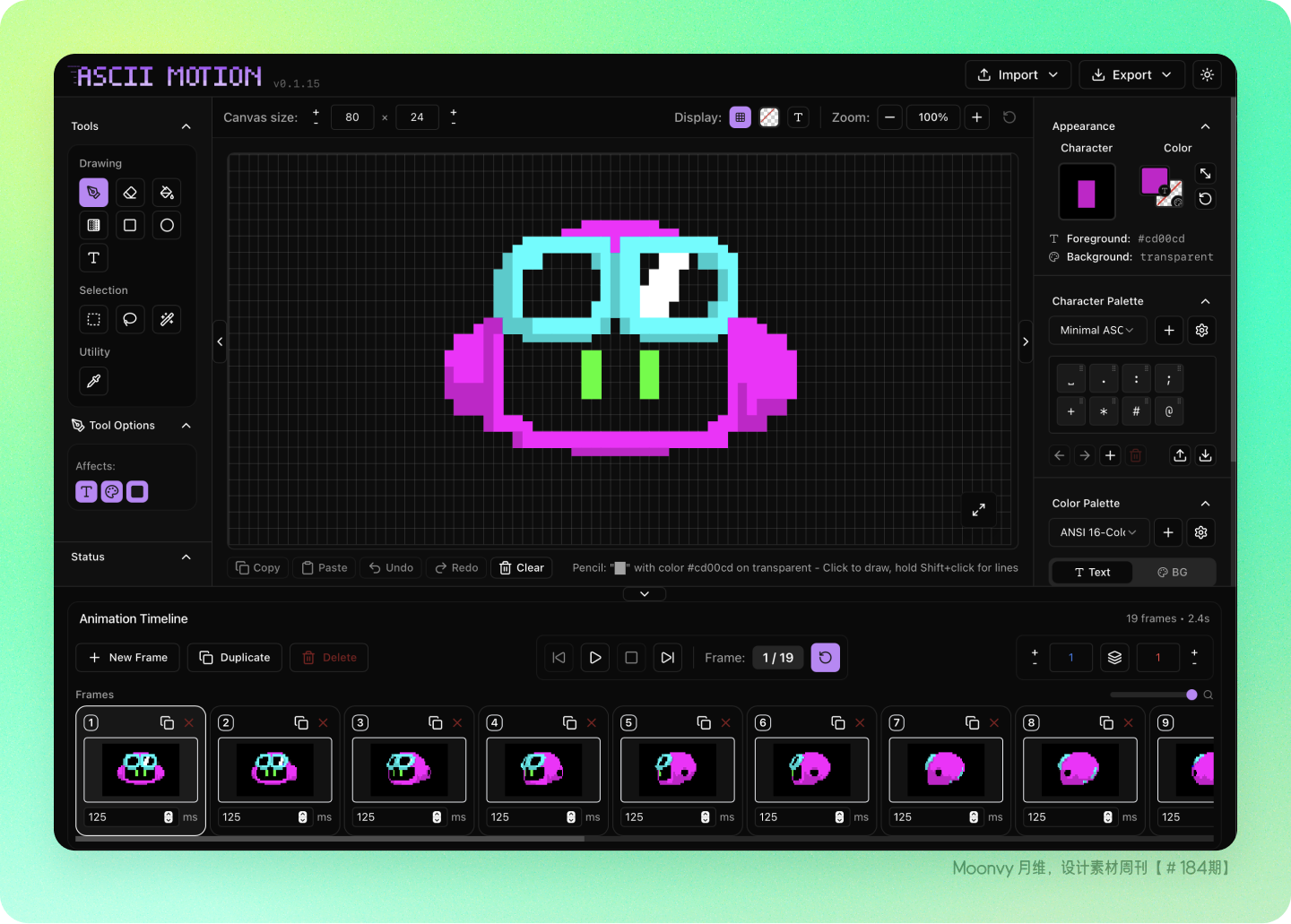The width and height of the screenshot is (1291, 924).
Task: Toggle loop playback in timeline
Action: [x=825, y=657]
